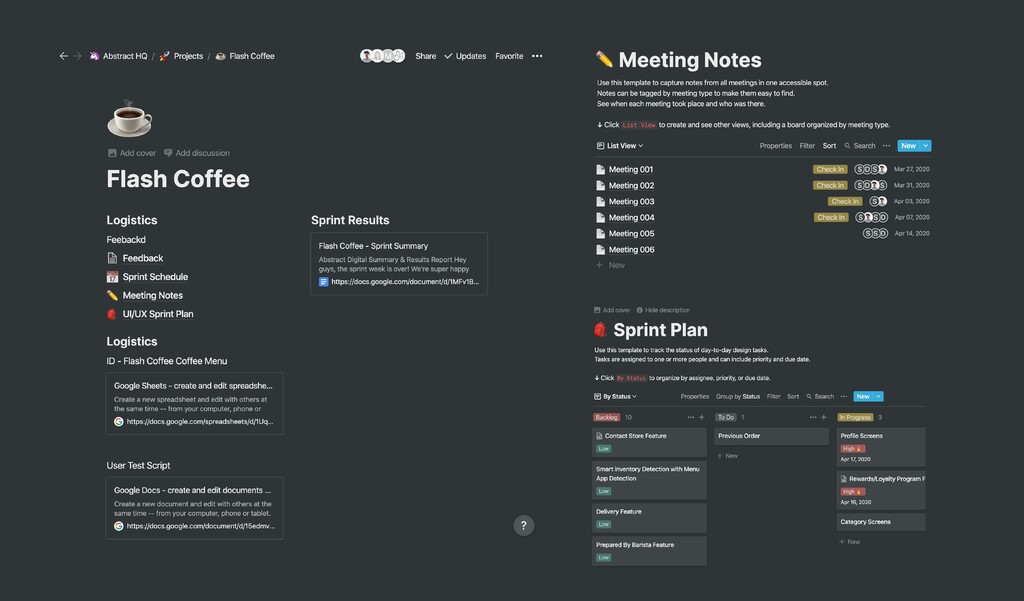Open the page options three-dot menu
1024x601 pixels.
coord(537,56)
